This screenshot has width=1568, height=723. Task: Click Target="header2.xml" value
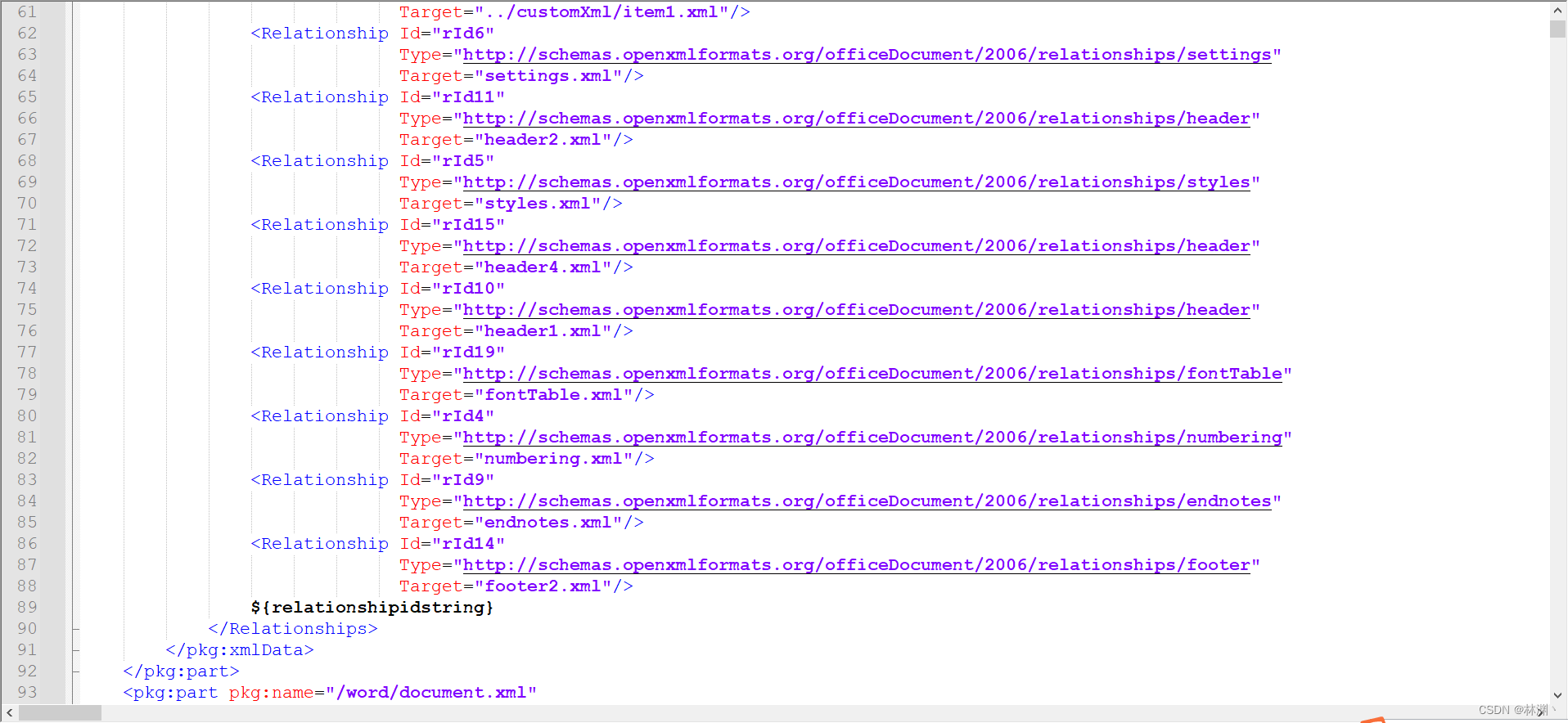tap(543, 140)
